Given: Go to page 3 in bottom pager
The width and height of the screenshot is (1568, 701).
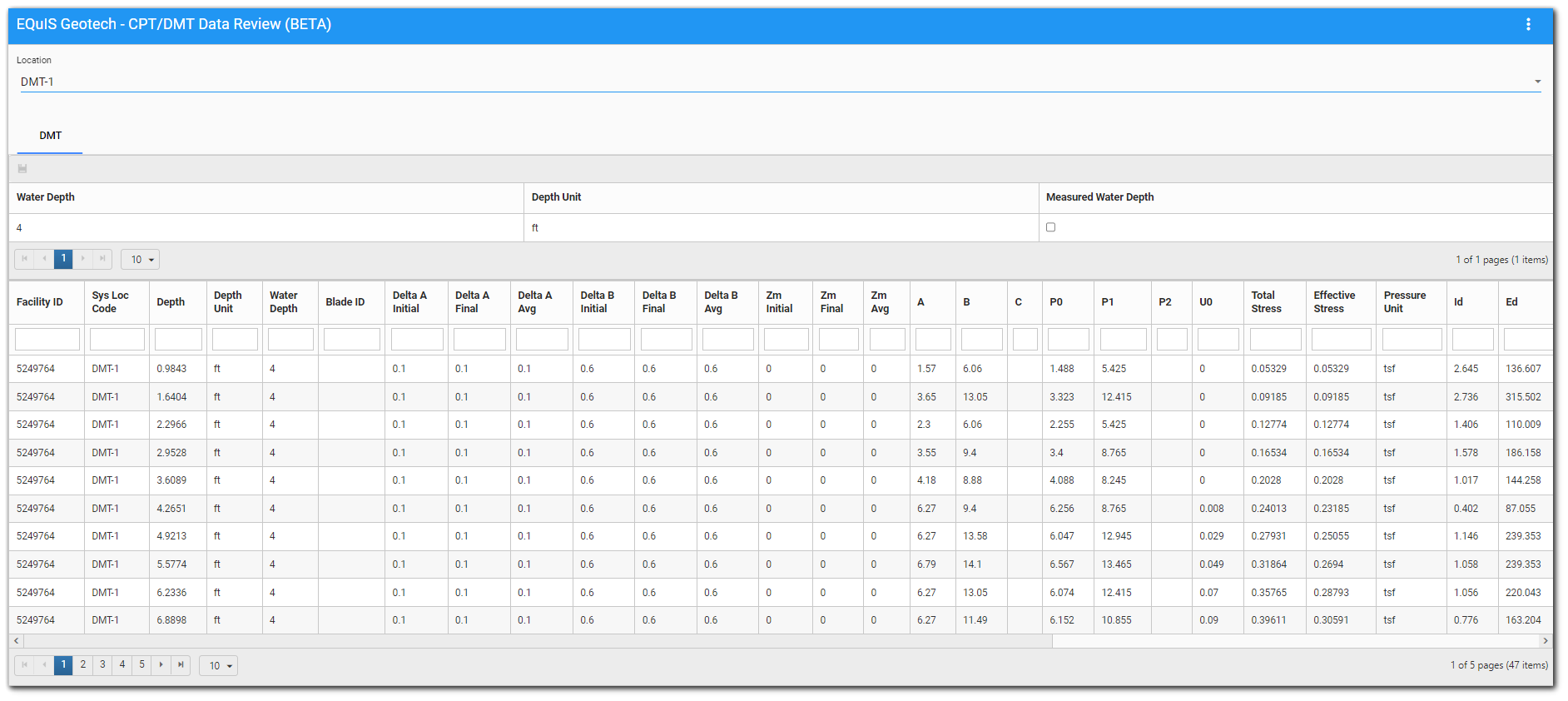Looking at the screenshot, I should coord(102,665).
